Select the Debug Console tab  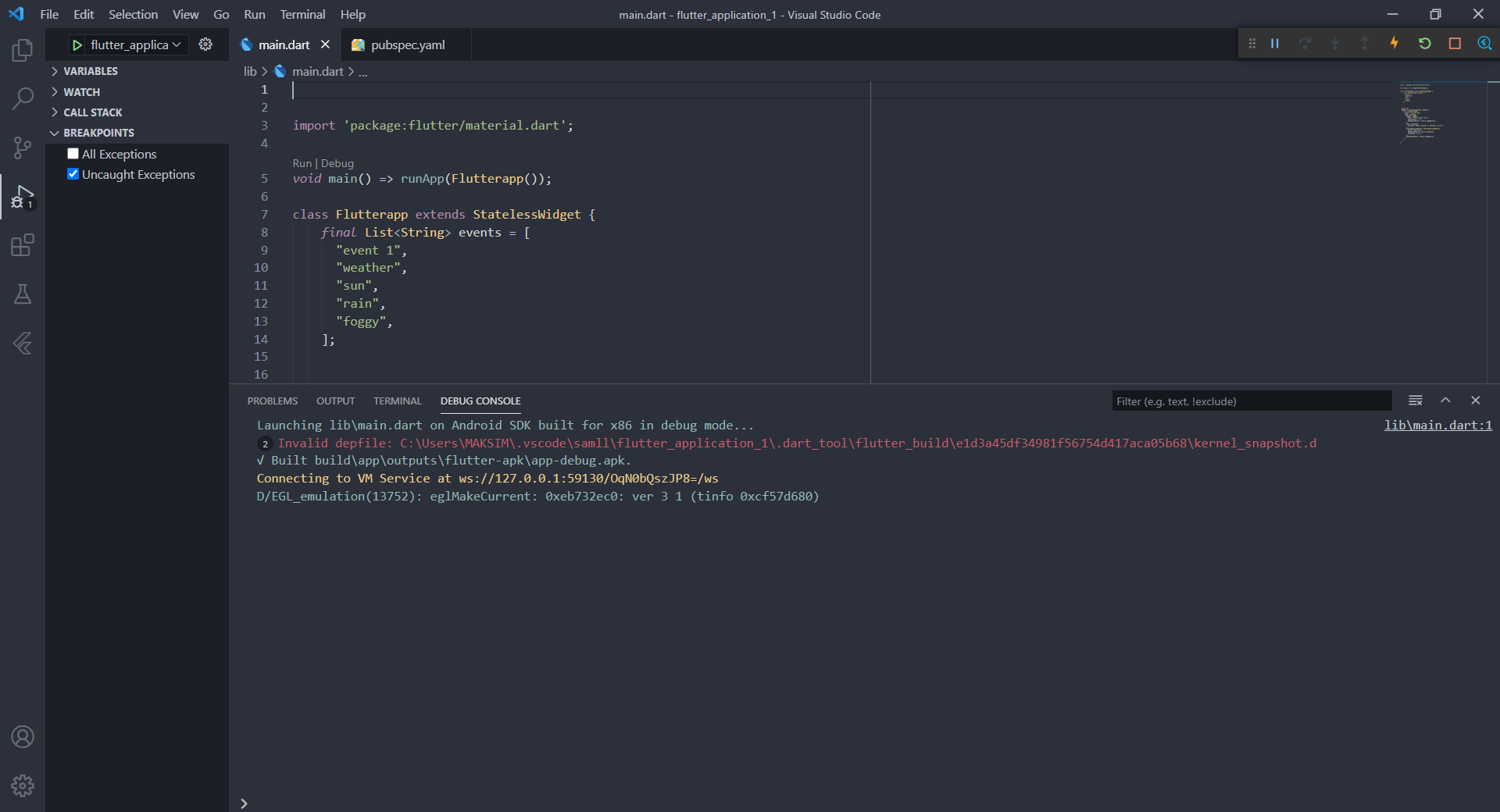pos(480,401)
